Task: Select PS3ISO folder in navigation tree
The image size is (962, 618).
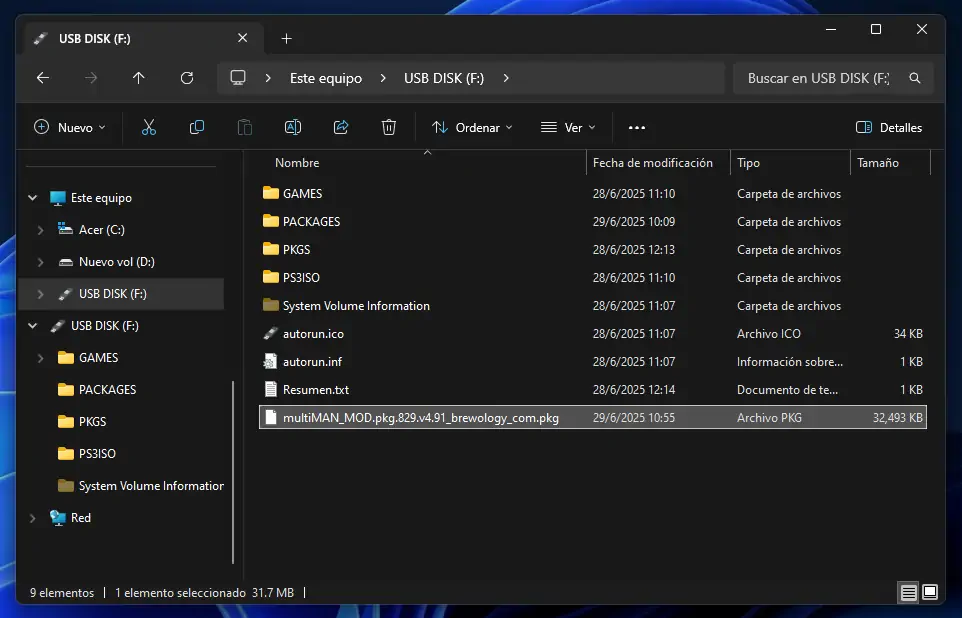Action: click(97, 454)
